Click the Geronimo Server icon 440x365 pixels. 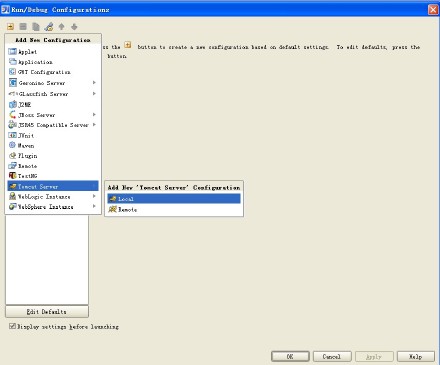click(x=13, y=83)
